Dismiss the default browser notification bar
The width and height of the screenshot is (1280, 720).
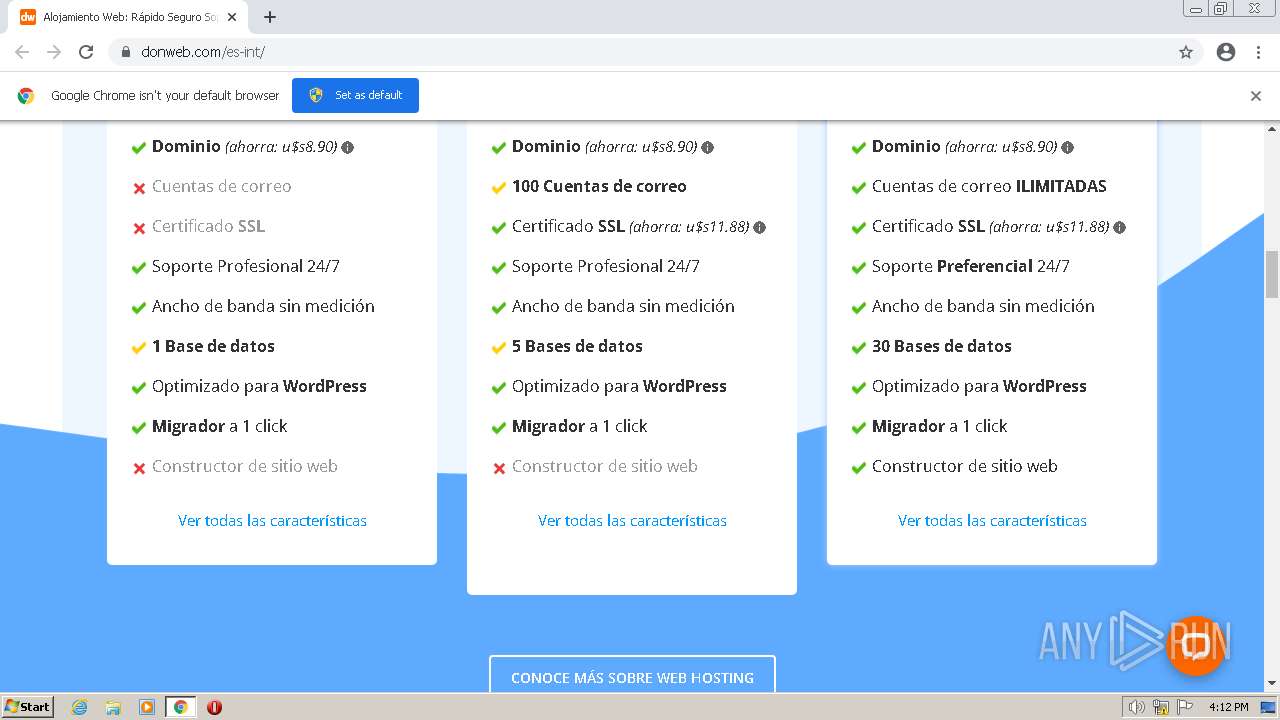[x=1256, y=96]
